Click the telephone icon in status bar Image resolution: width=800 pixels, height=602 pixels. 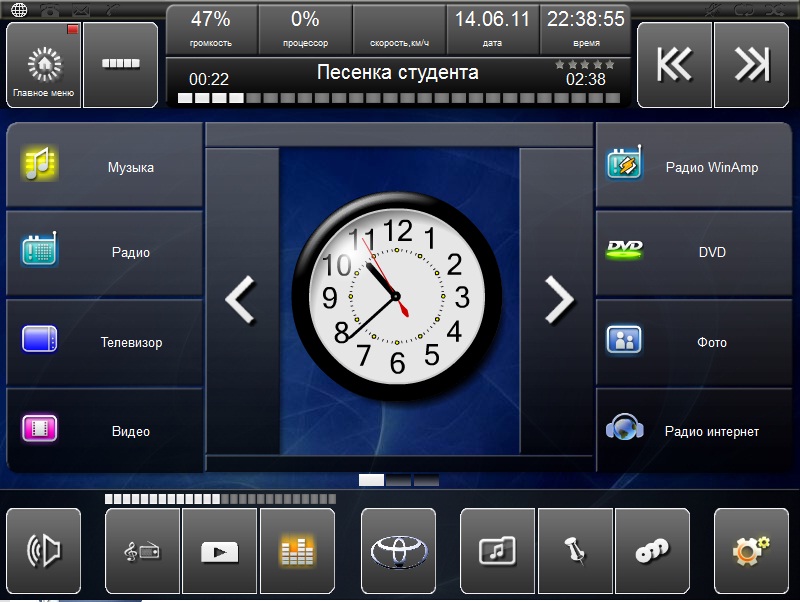click(50, 10)
